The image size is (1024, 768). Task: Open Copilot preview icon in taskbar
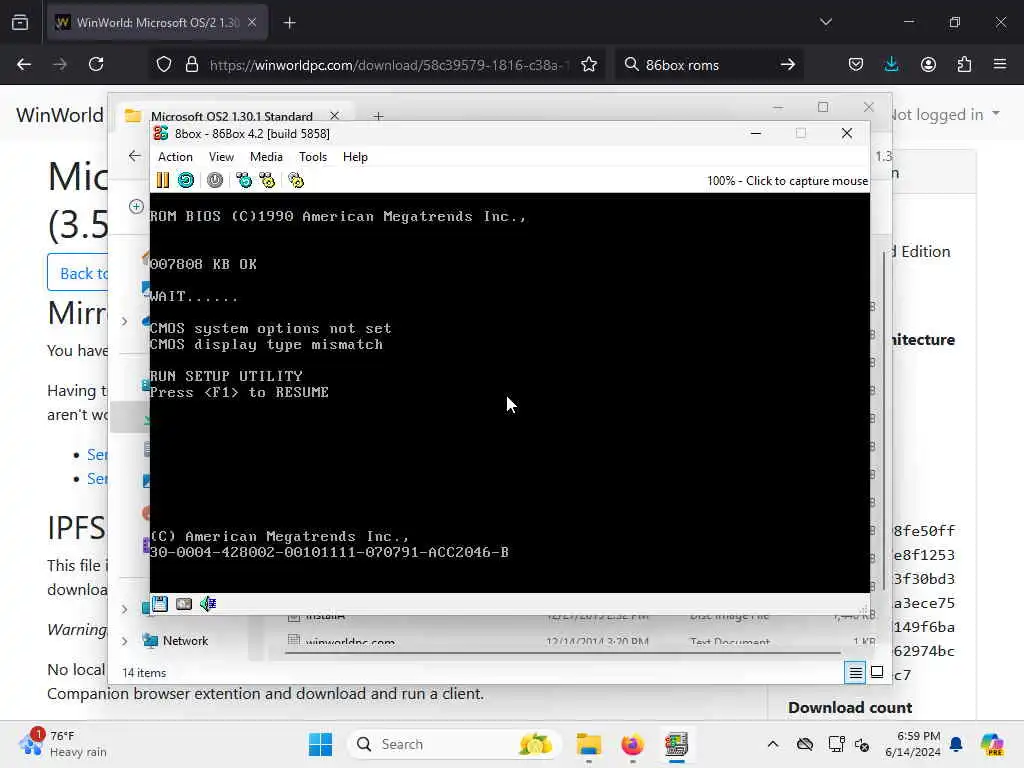(x=992, y=744)
